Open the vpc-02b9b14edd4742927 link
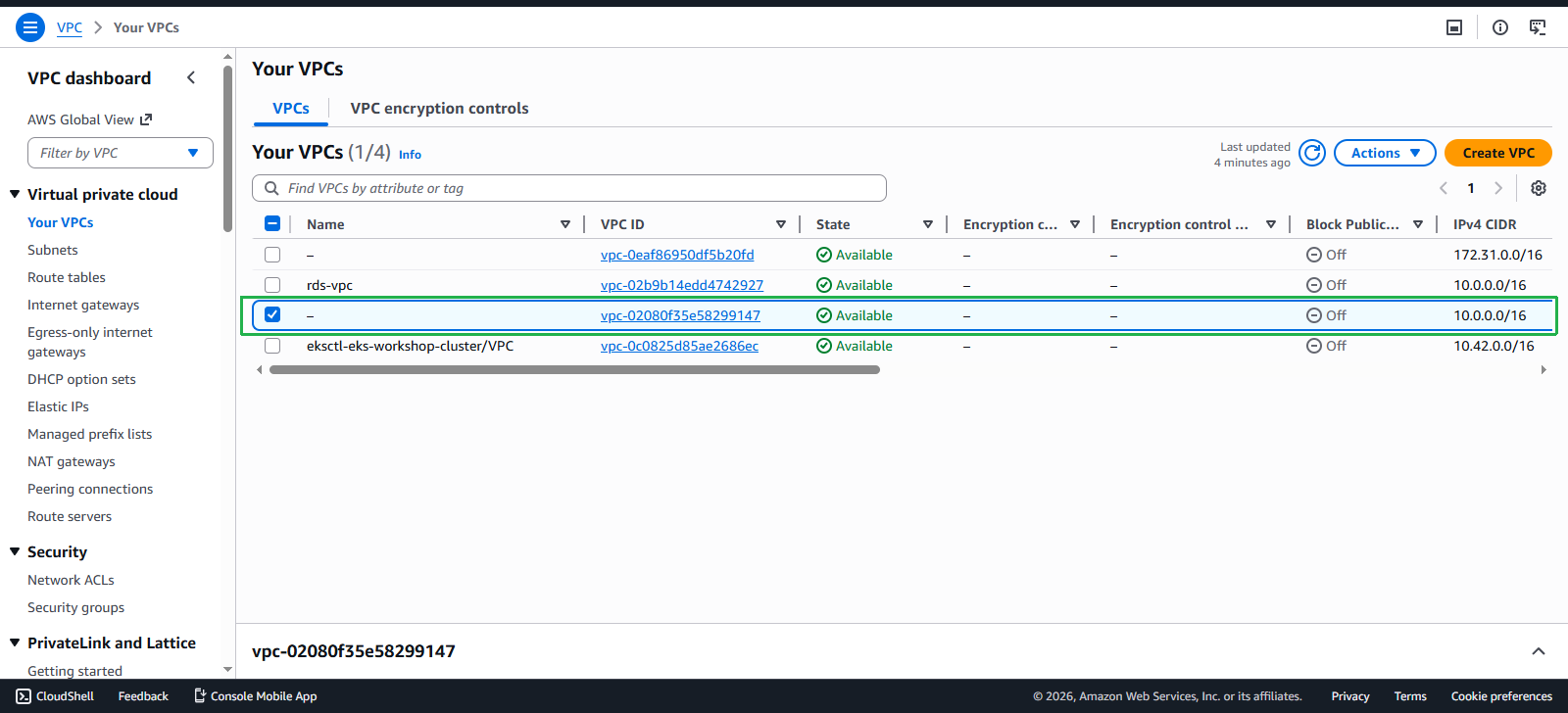This screenshot has height=713, width=1568. (x=682, y=285)
